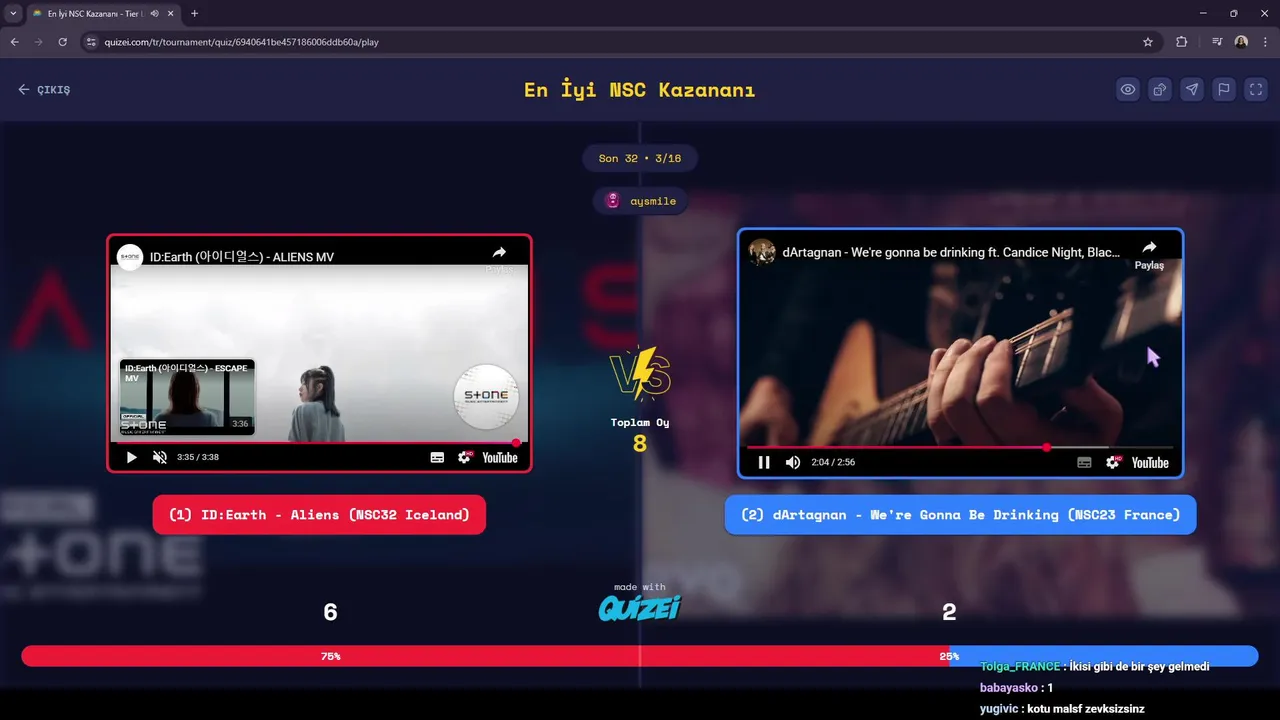The image size is (1280, 720).
Task: Open YouTube logo on ID:Earth video
Action: [x=500, y=457]
